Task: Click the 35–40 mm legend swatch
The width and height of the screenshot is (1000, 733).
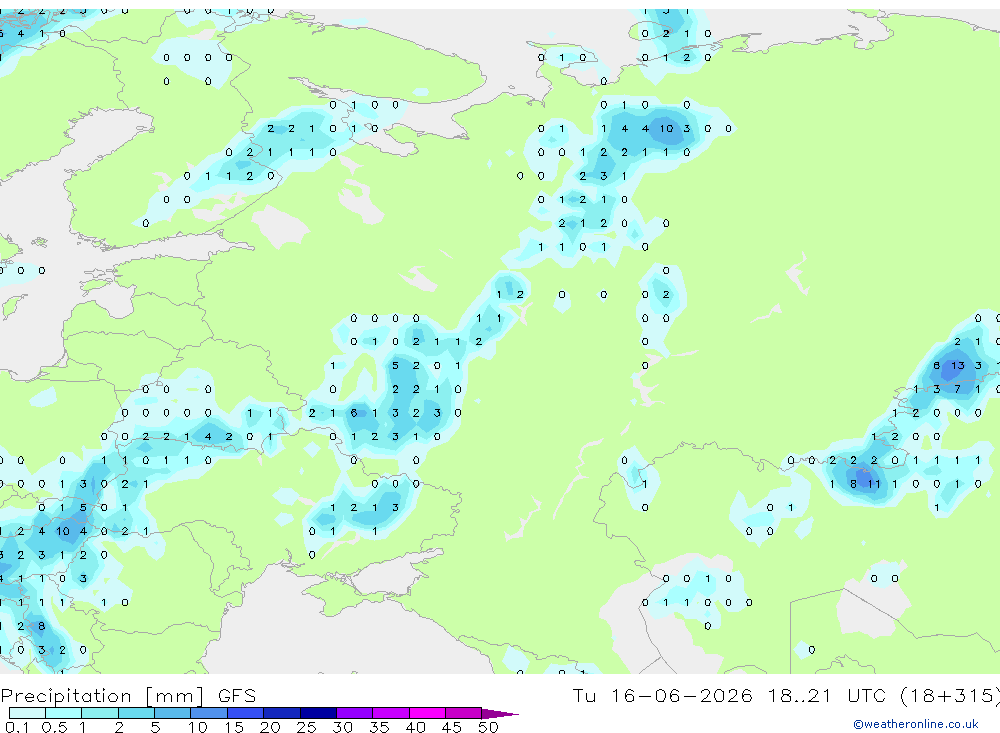Action: (391, 713)
